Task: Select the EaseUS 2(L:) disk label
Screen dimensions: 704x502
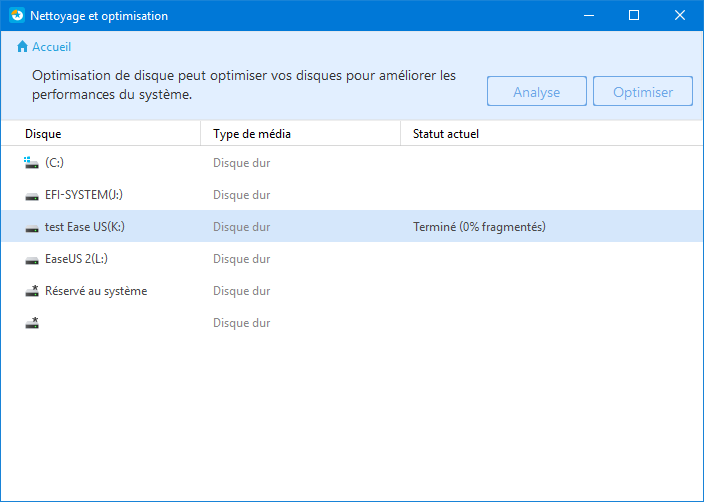Action: 76,259
